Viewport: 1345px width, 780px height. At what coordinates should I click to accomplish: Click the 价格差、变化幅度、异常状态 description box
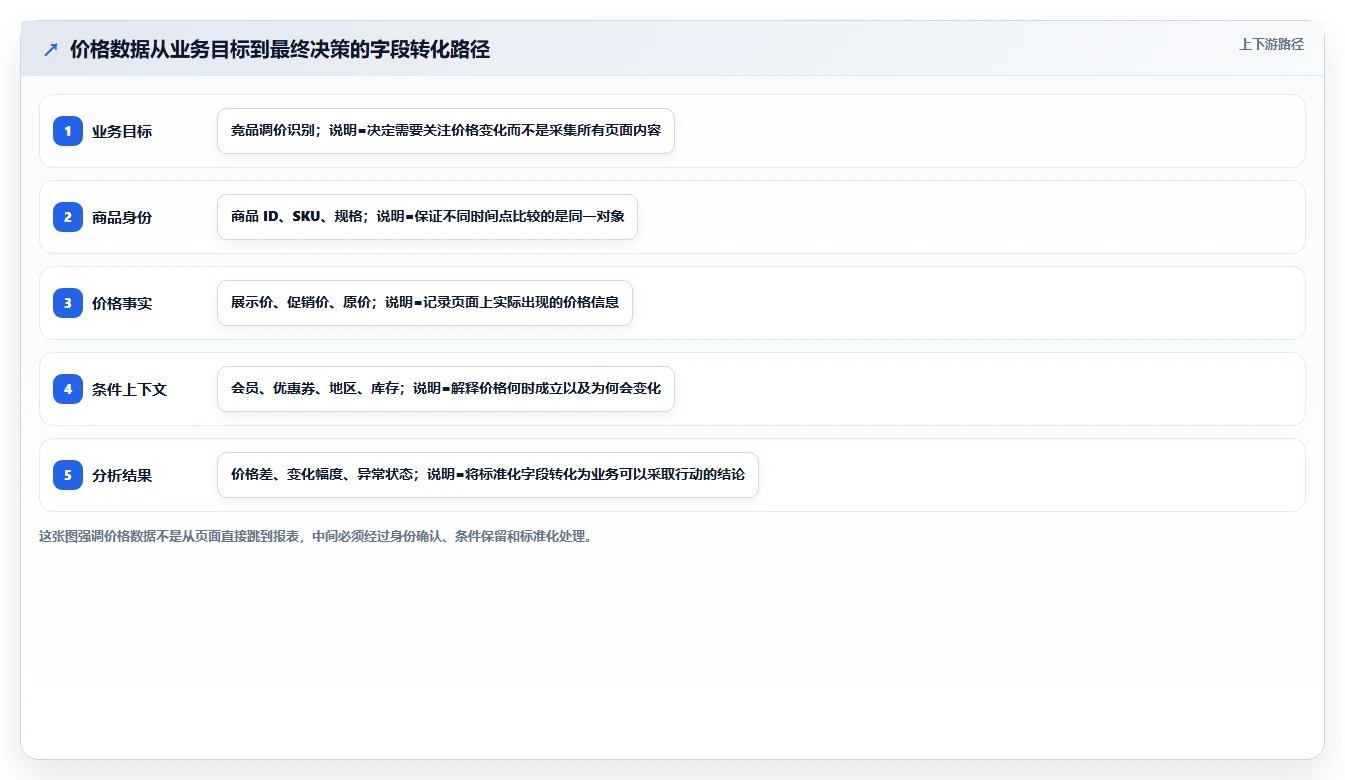coord(488,475)
